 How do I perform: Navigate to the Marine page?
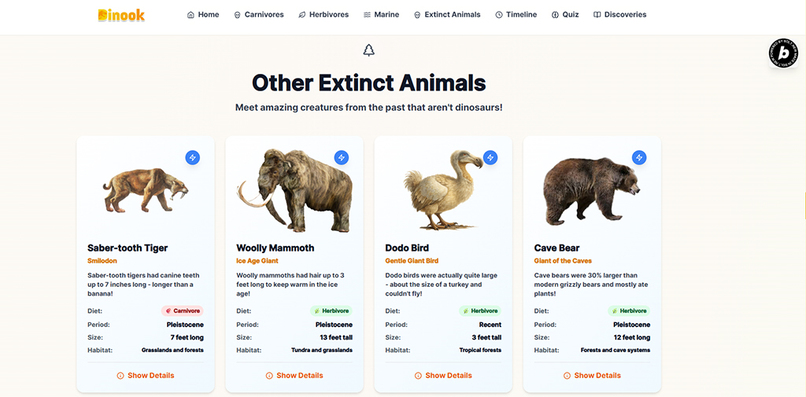click(x=381, y=15)
